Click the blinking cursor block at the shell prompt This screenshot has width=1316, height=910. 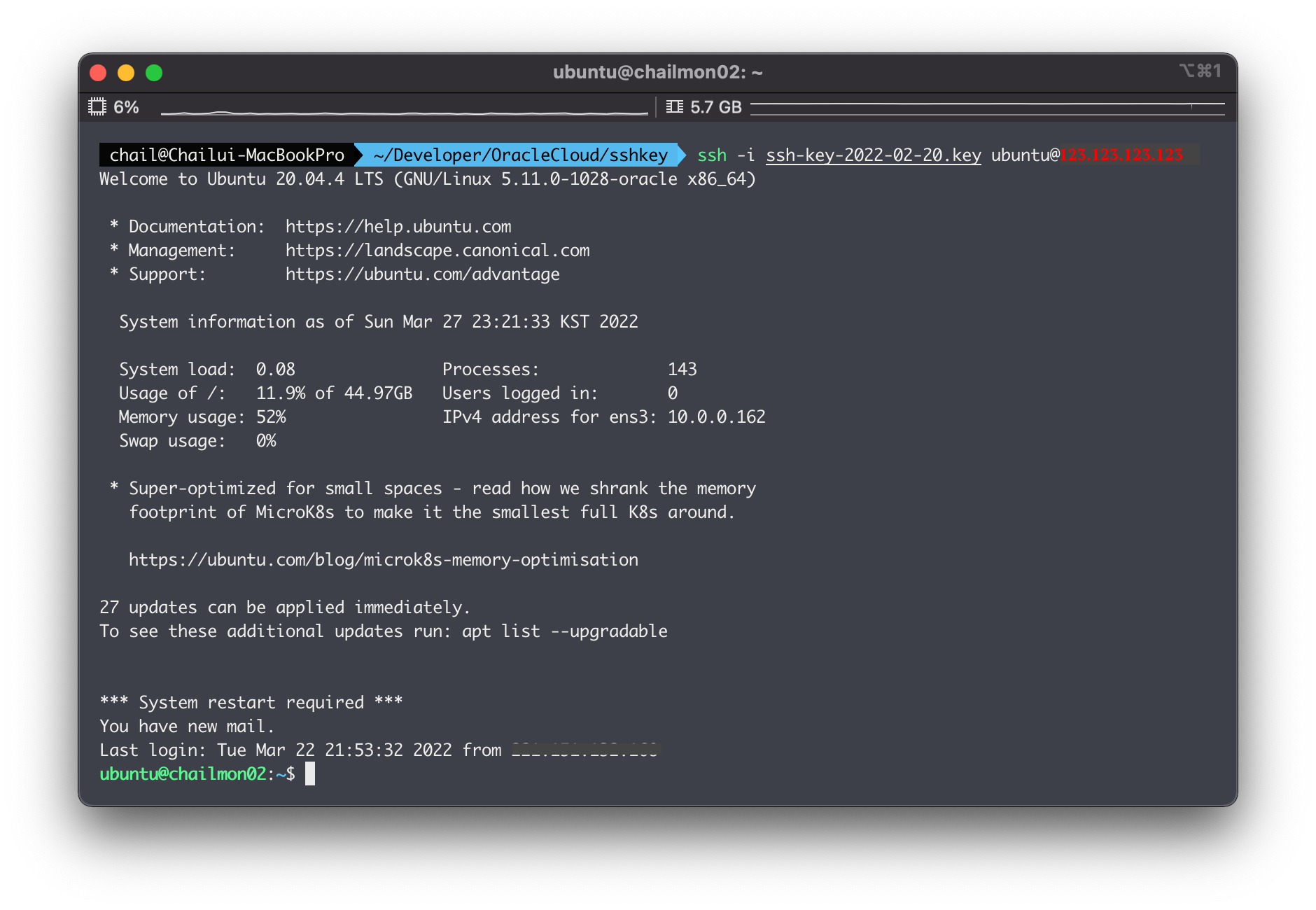click(310, 774)
